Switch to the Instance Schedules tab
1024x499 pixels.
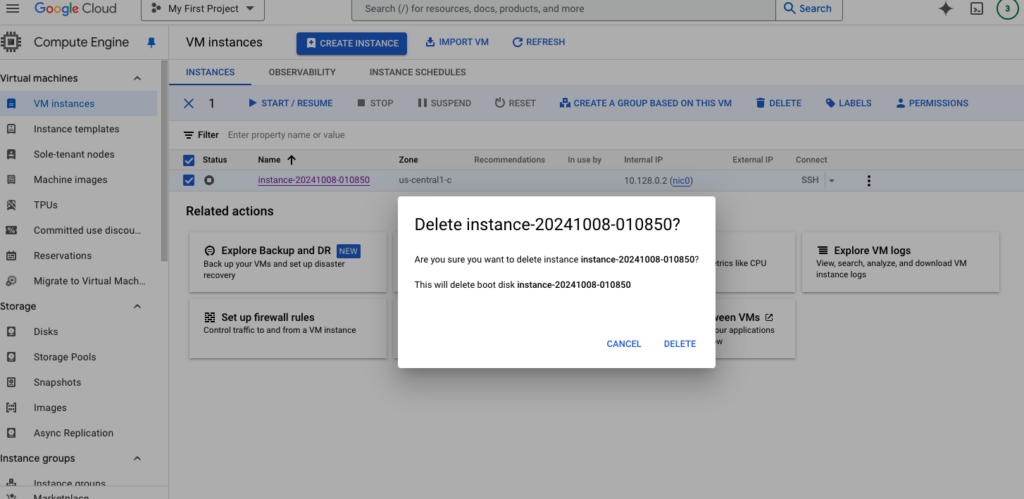[417, 72]
